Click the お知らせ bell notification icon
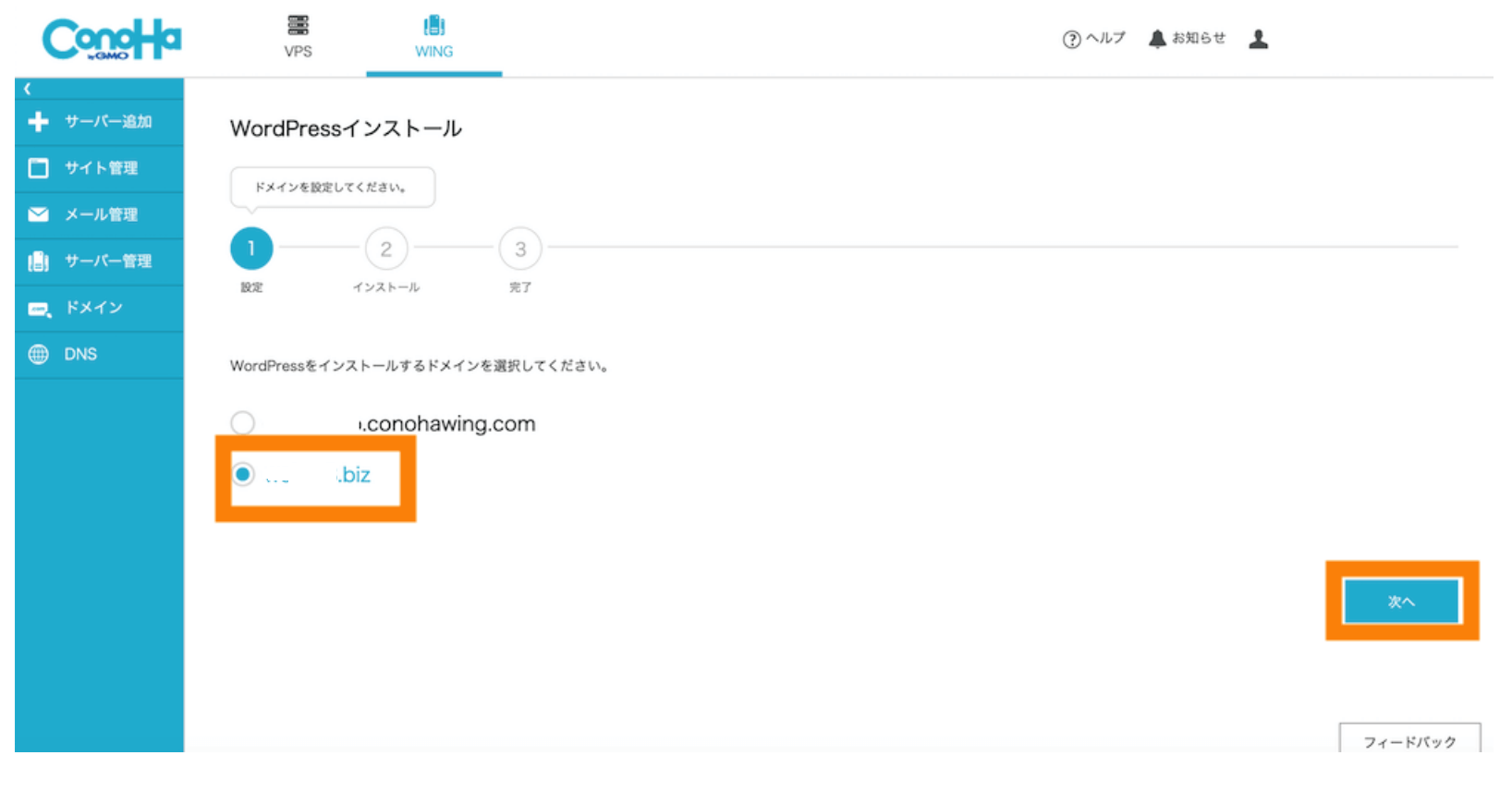The image size is (1512, 804). 1157,39
